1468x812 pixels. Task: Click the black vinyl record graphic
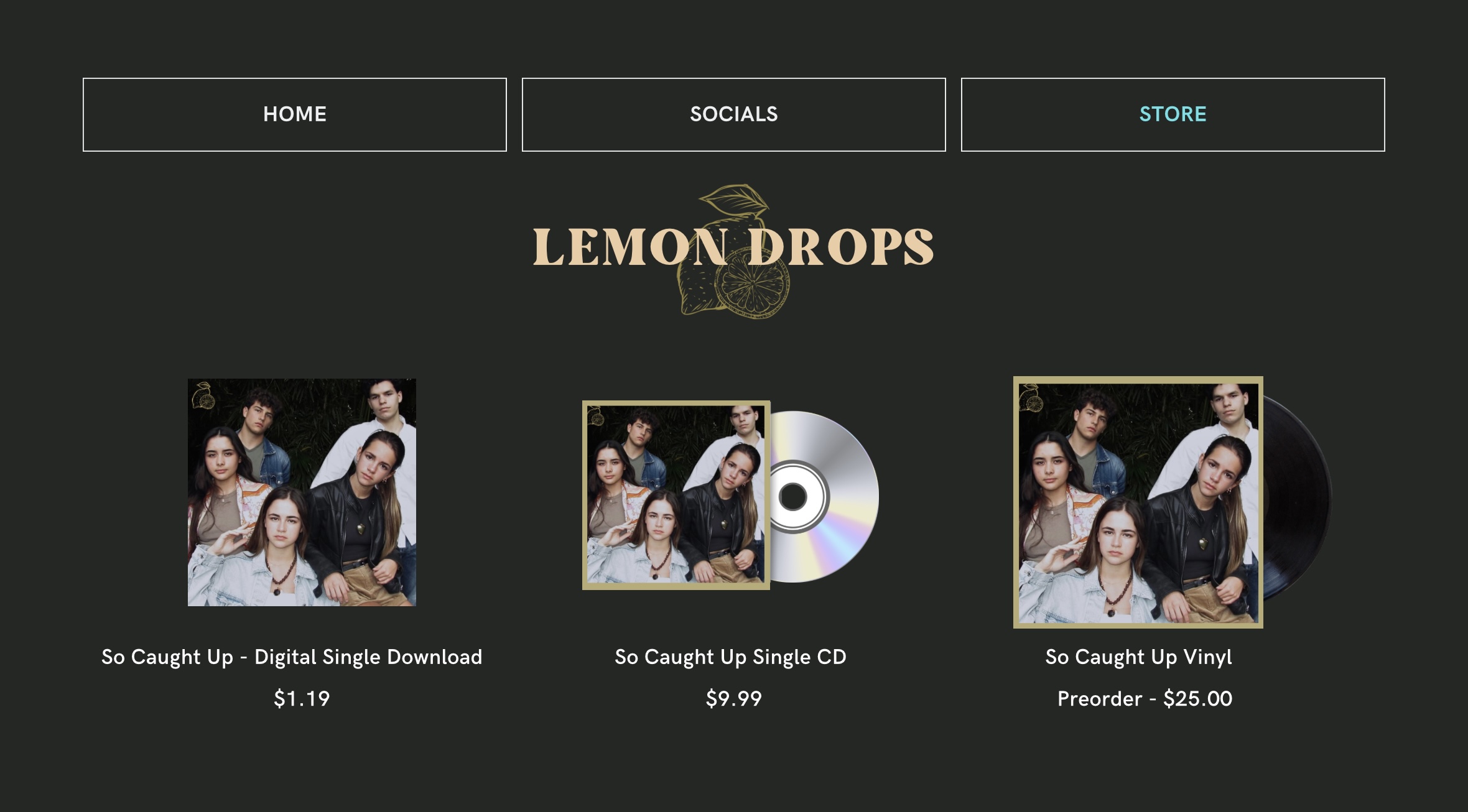point(1298,501)
